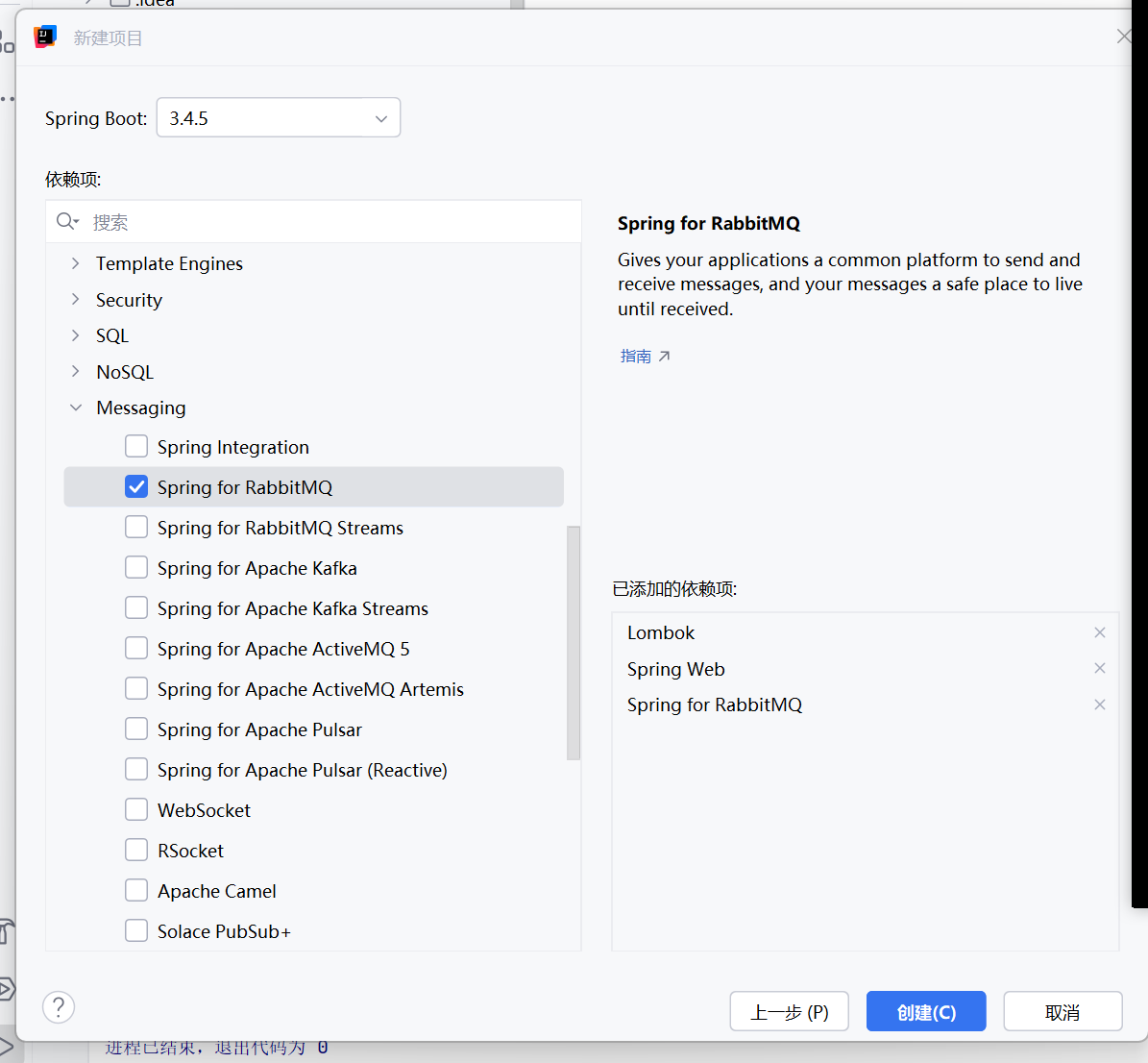Viewport: 1148px width, 1063px height.
Task: Enable Spring for RabbitMQ Streams
Action: (136, 527)
